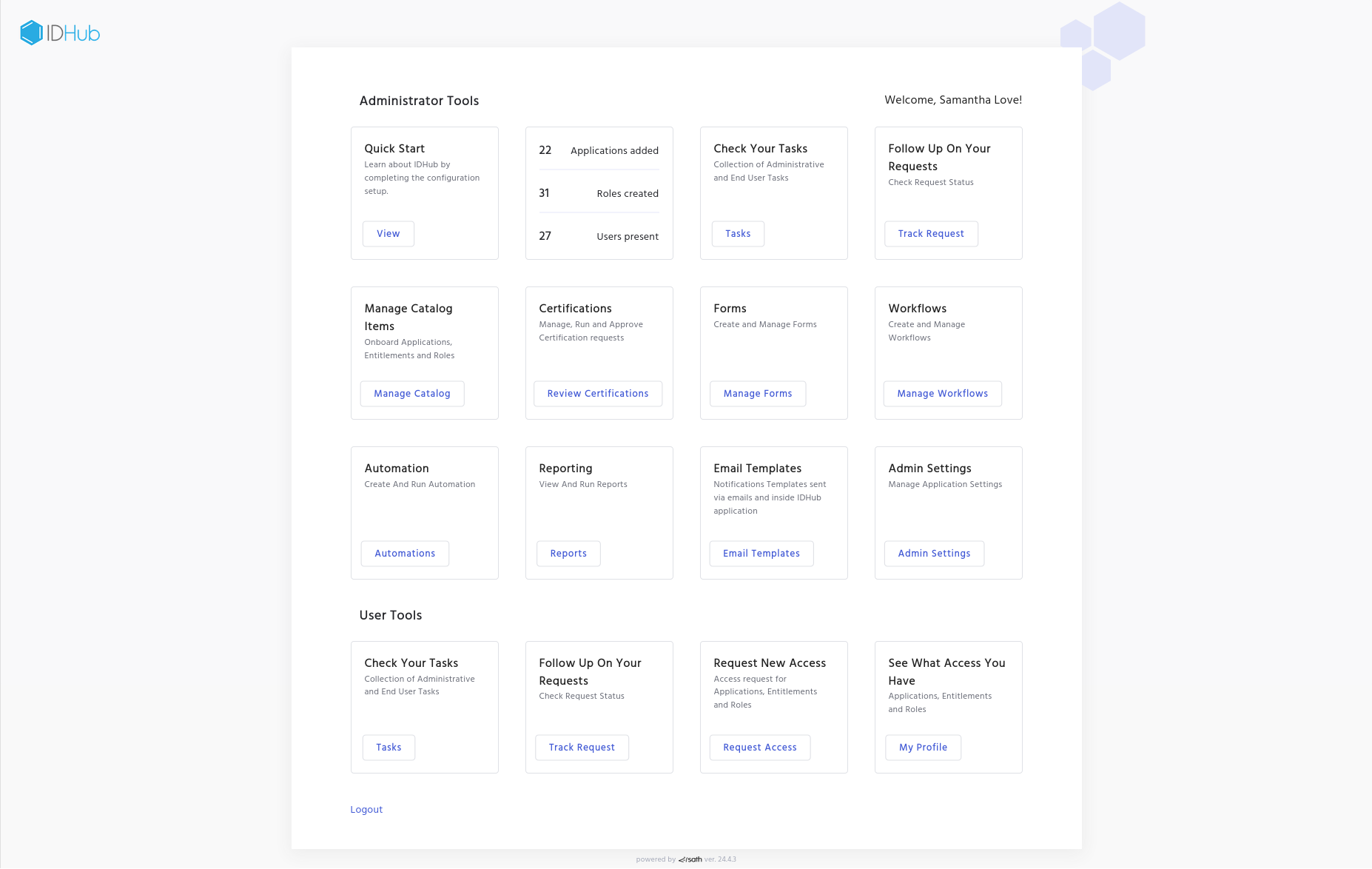
Task: Click the '22 Applications added' statistic
Action: coord(599,150)
